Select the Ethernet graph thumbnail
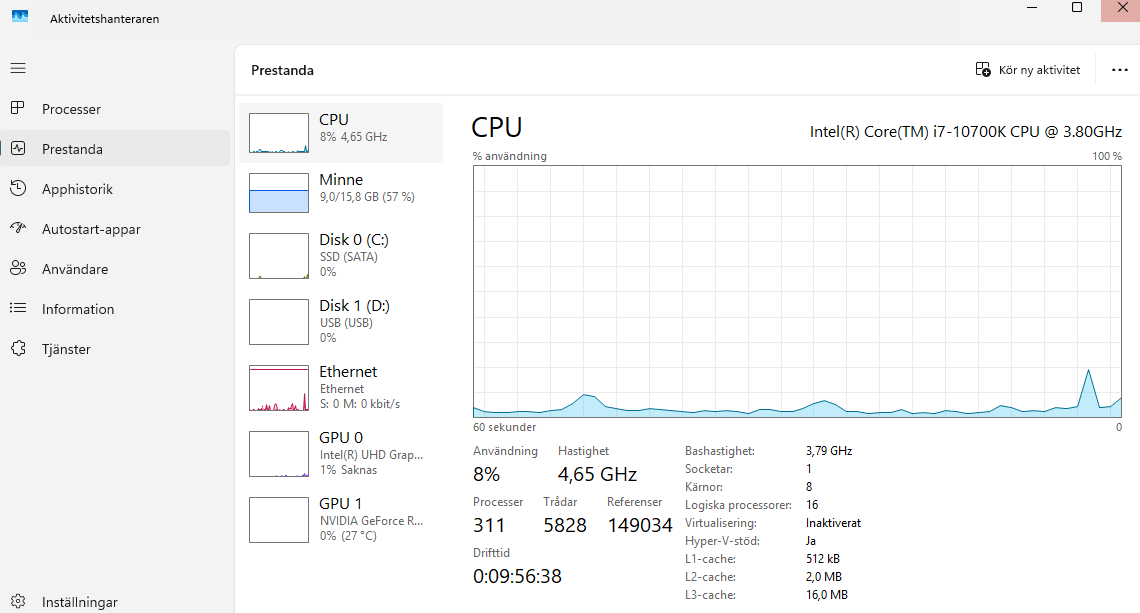 (279, 388)
